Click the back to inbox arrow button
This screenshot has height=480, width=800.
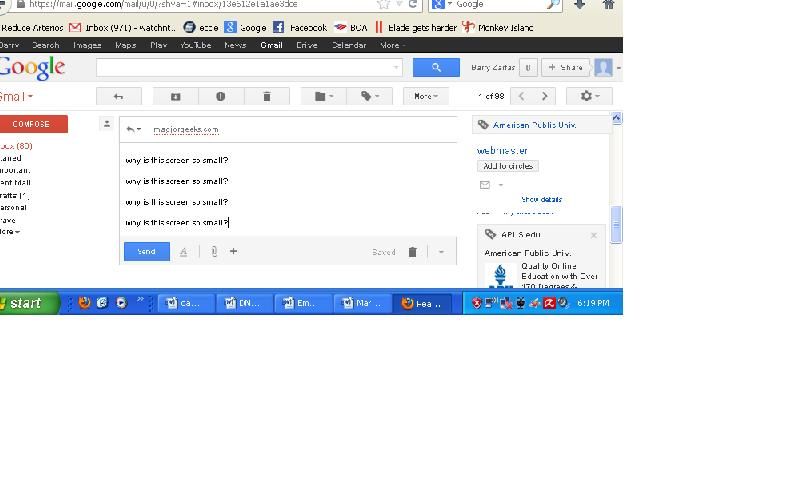[118, 96]
